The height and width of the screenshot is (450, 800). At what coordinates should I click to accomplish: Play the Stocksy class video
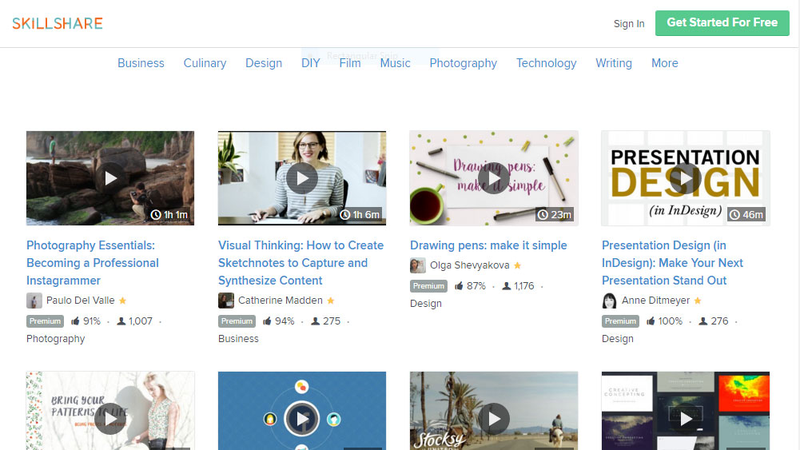(x=494, y=419)
